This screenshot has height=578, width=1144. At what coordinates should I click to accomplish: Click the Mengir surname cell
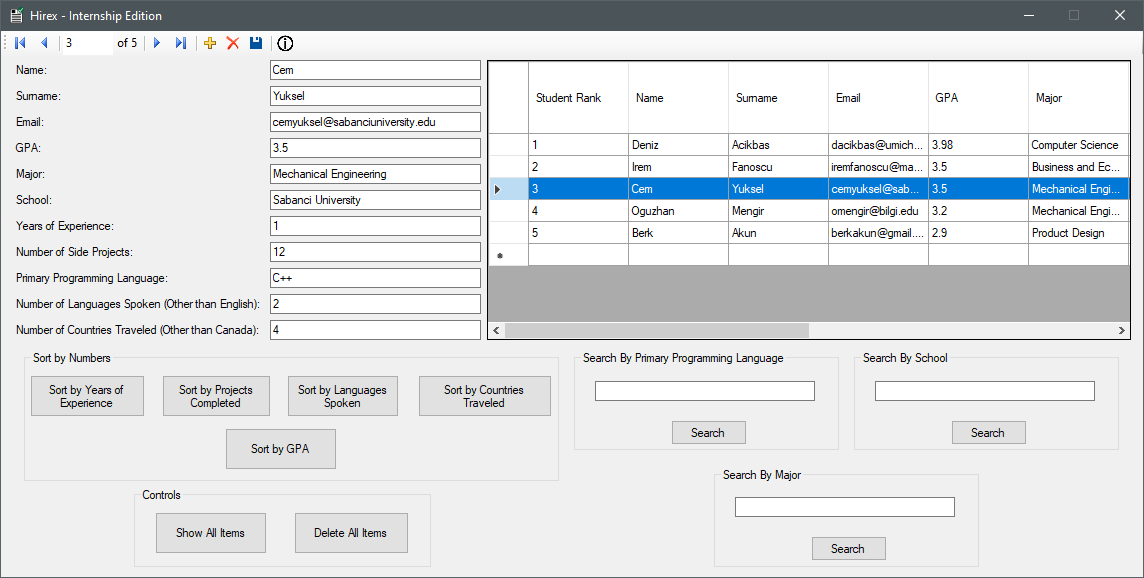[x=778, y=211]
